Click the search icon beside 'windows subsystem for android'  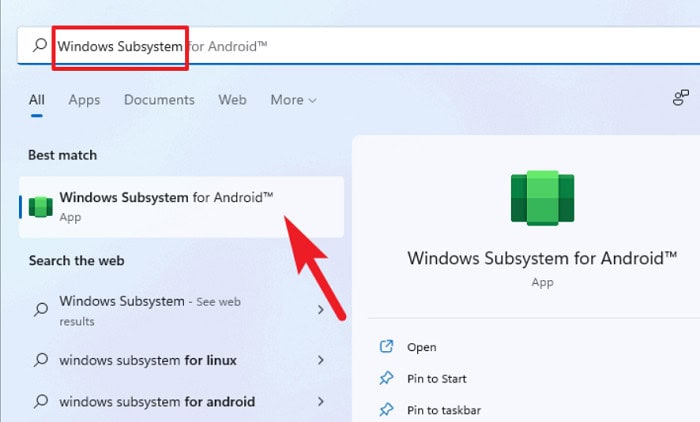point(41,401)
